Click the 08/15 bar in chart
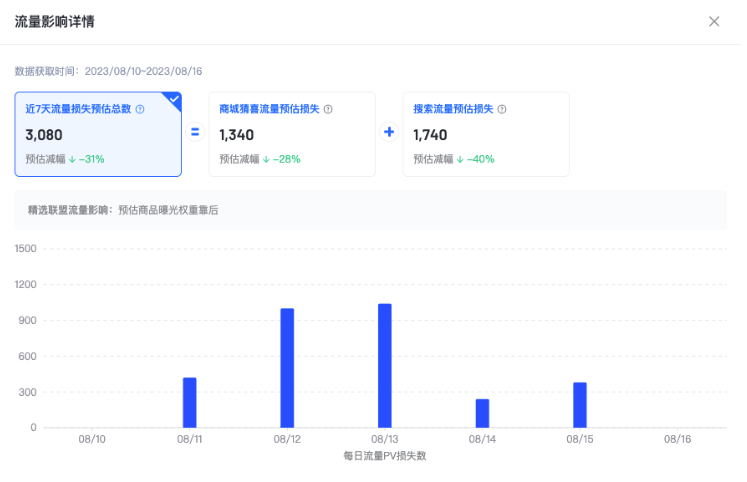 [580, 404]
